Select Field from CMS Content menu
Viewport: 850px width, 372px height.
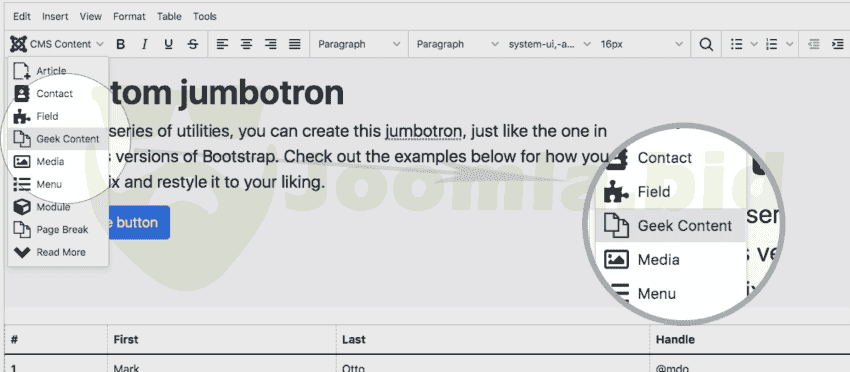58,117
